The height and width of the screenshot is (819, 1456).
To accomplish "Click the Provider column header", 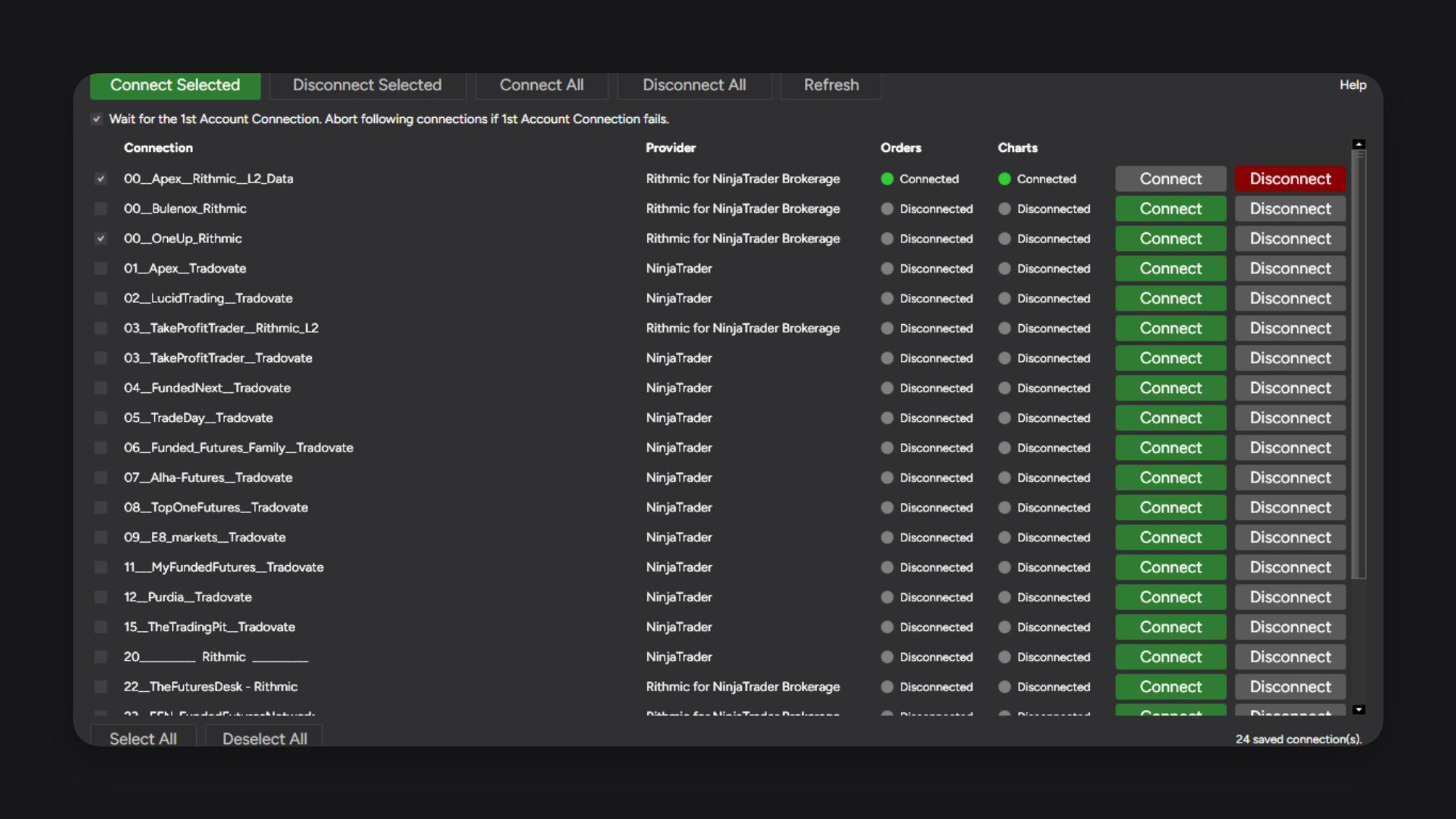I will click(x=671, y=148).
